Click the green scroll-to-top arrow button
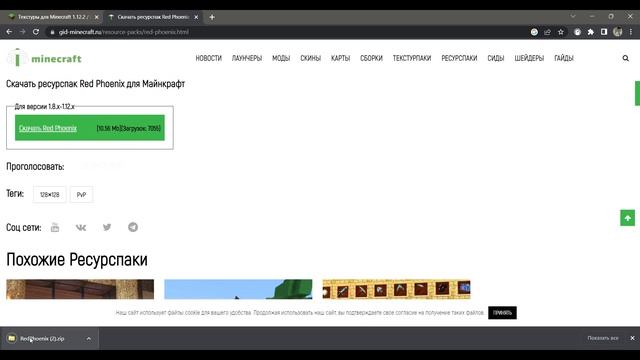The image size is (640, 360). point(628,218)
